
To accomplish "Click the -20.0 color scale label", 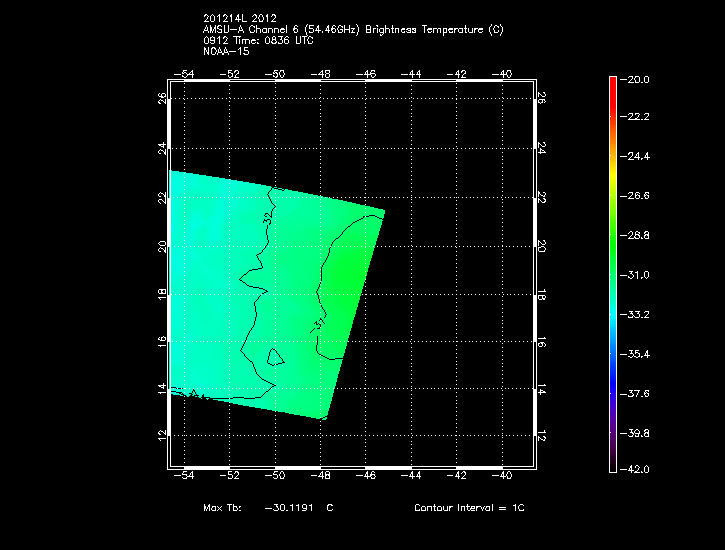I will (638, 79).
